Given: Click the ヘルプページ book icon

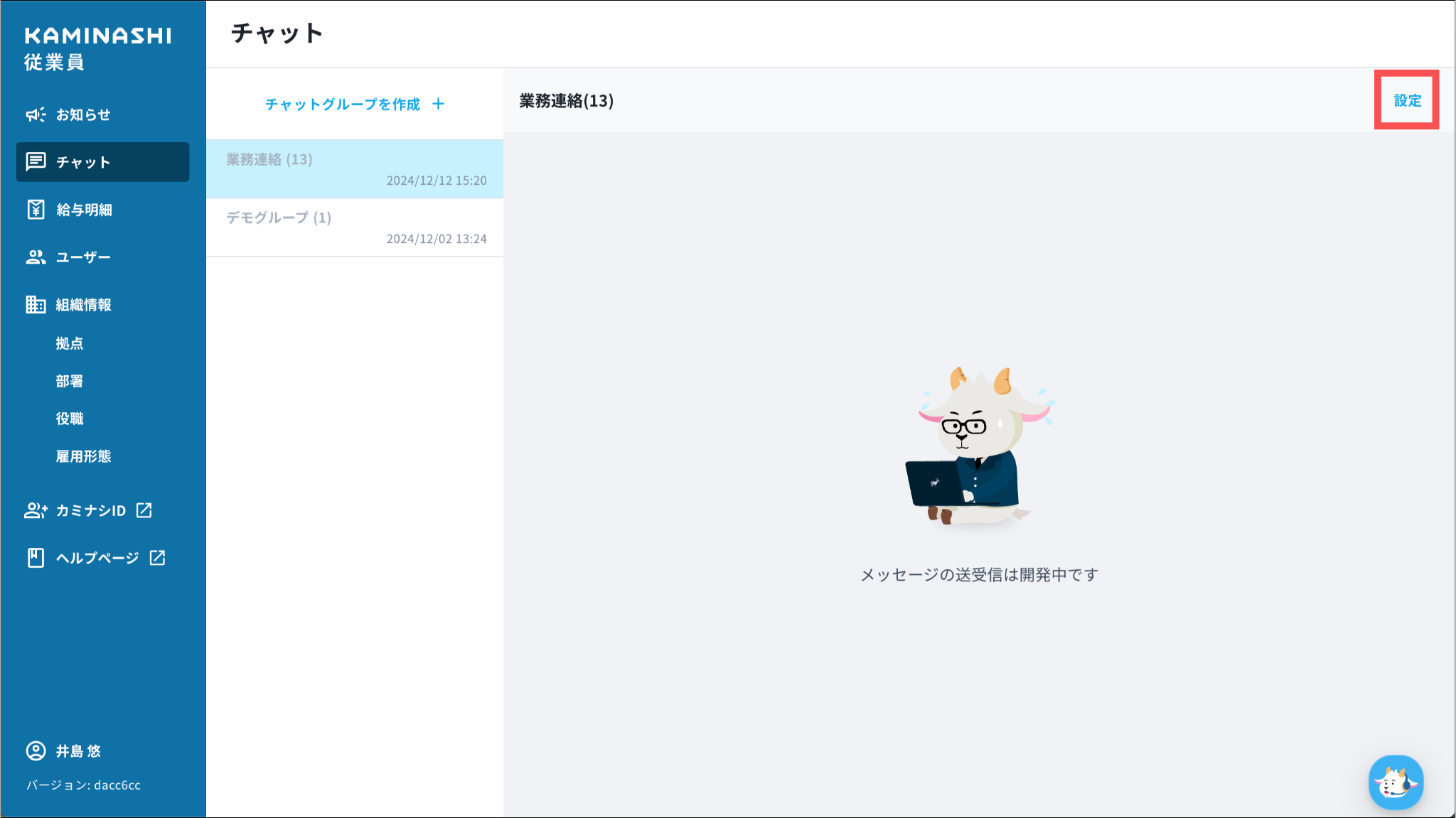Looking at the screenshot, I should tap(36, 558).
